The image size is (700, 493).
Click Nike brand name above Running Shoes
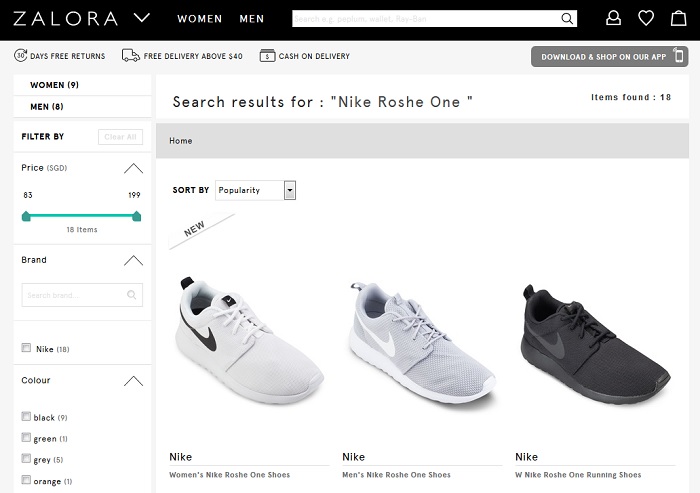526,457
